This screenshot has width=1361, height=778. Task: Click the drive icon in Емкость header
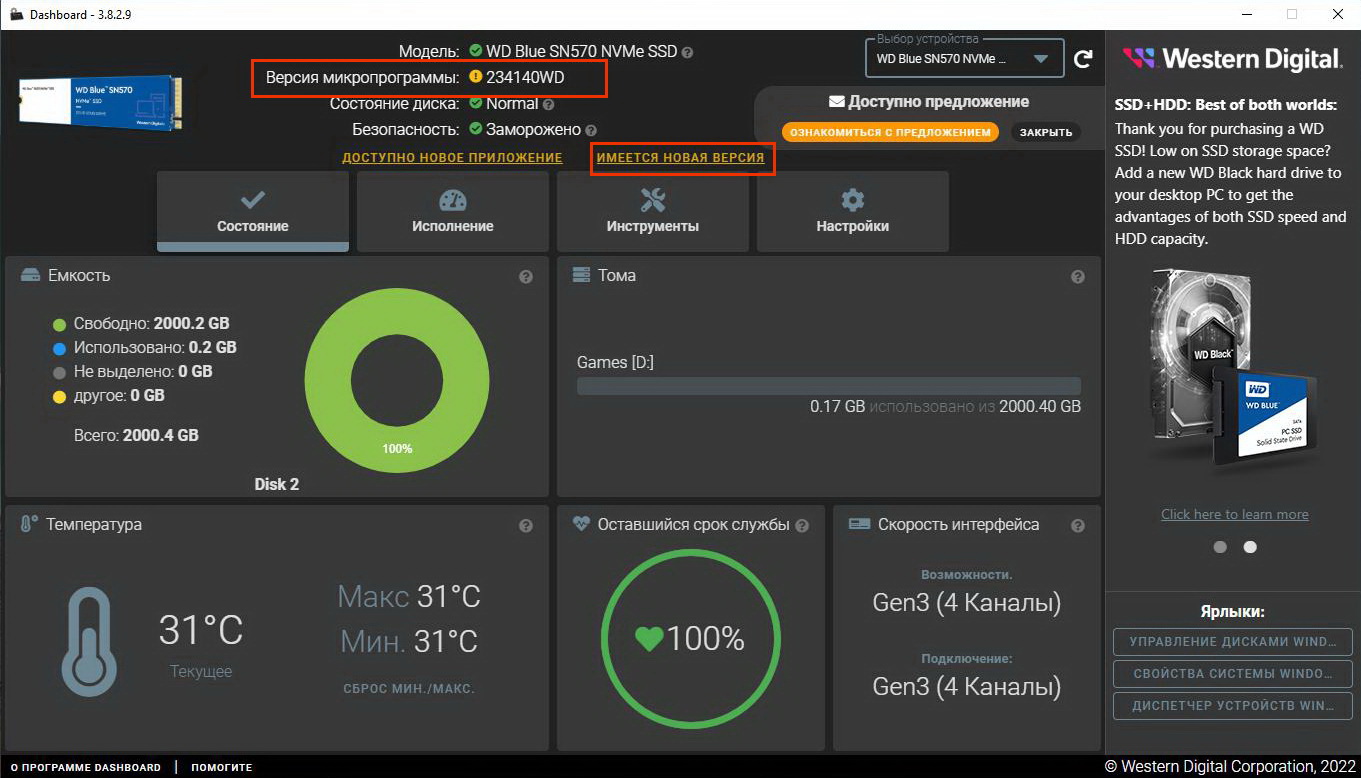(x=30, y=275)
